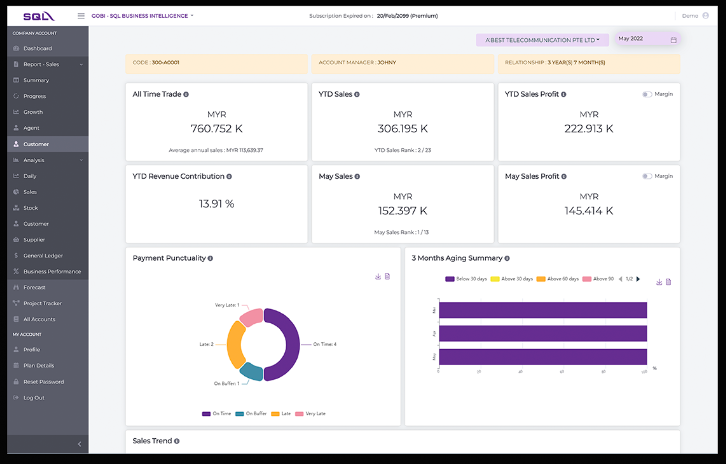Click the General Ledger dollar icon

[16, 256]
